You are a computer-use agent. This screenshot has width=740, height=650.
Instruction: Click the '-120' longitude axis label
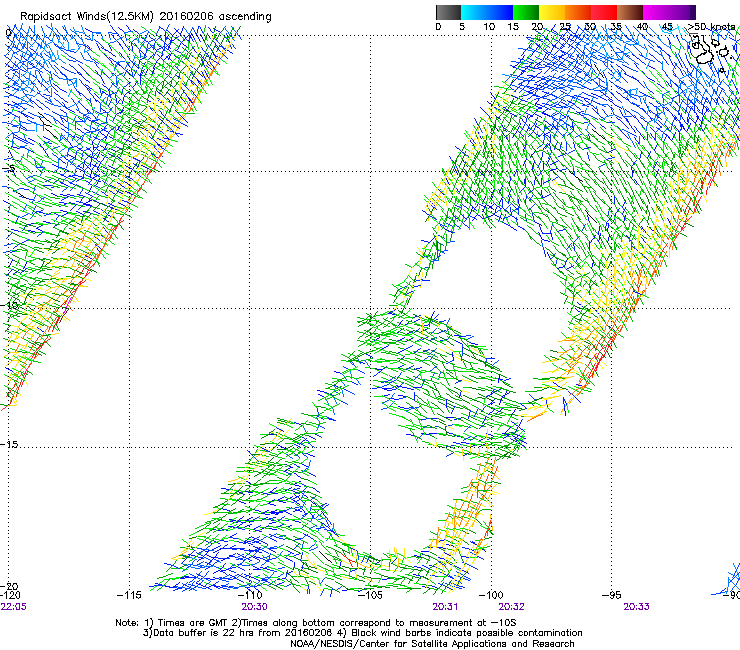(10, 595)
